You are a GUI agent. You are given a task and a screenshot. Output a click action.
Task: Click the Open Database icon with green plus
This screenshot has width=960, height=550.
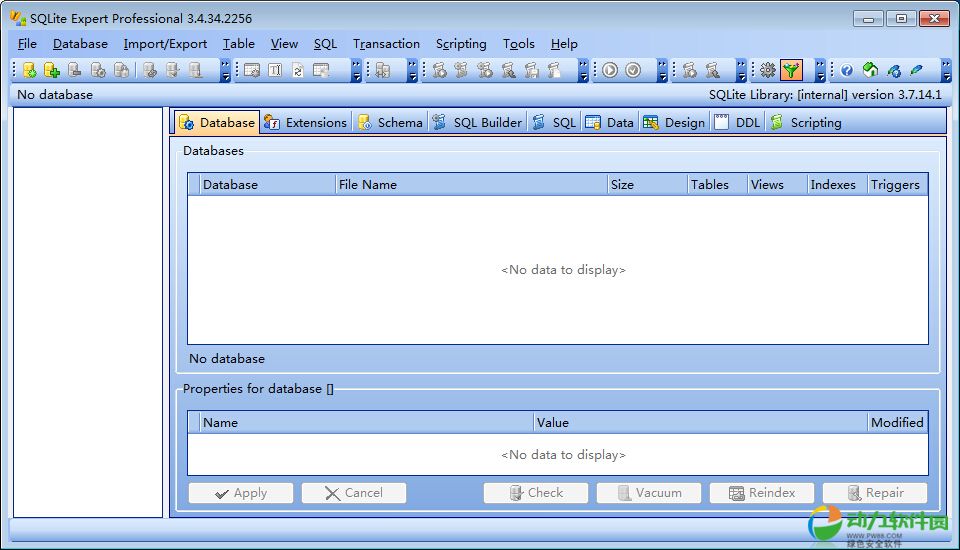pyautogui.click(x=52, y=70)
